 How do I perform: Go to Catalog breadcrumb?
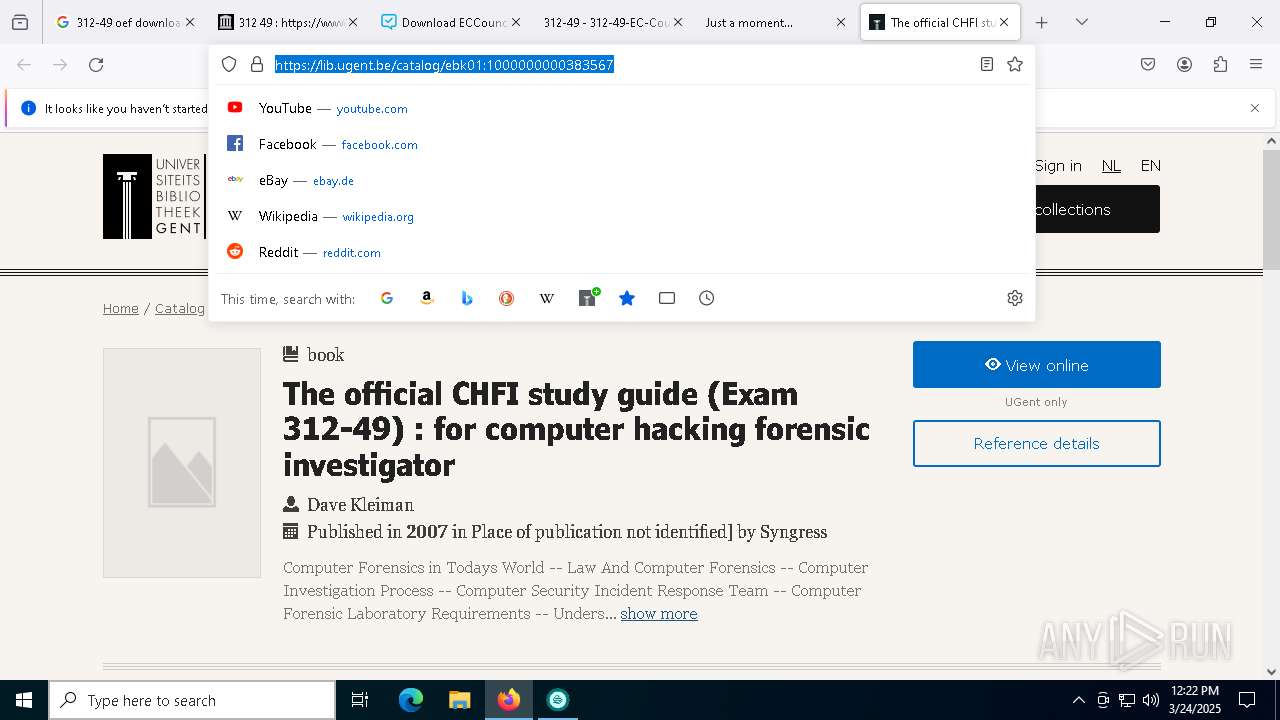pyautogui.click(x=180, y=308)
